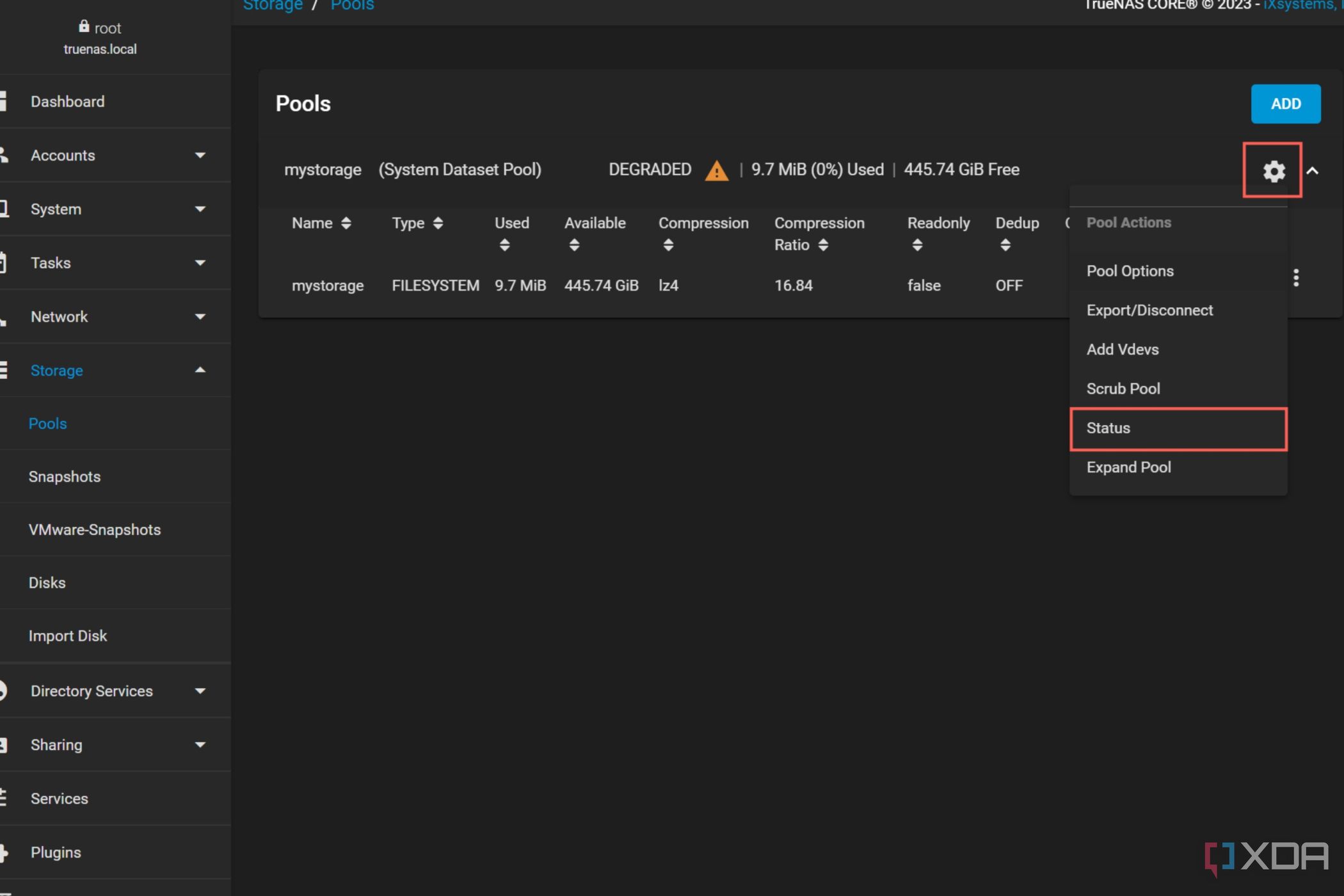This screenshot has height=896, width=1344.
Task: Click Export/Disconnect pool option
Action: pos(1150,309)
